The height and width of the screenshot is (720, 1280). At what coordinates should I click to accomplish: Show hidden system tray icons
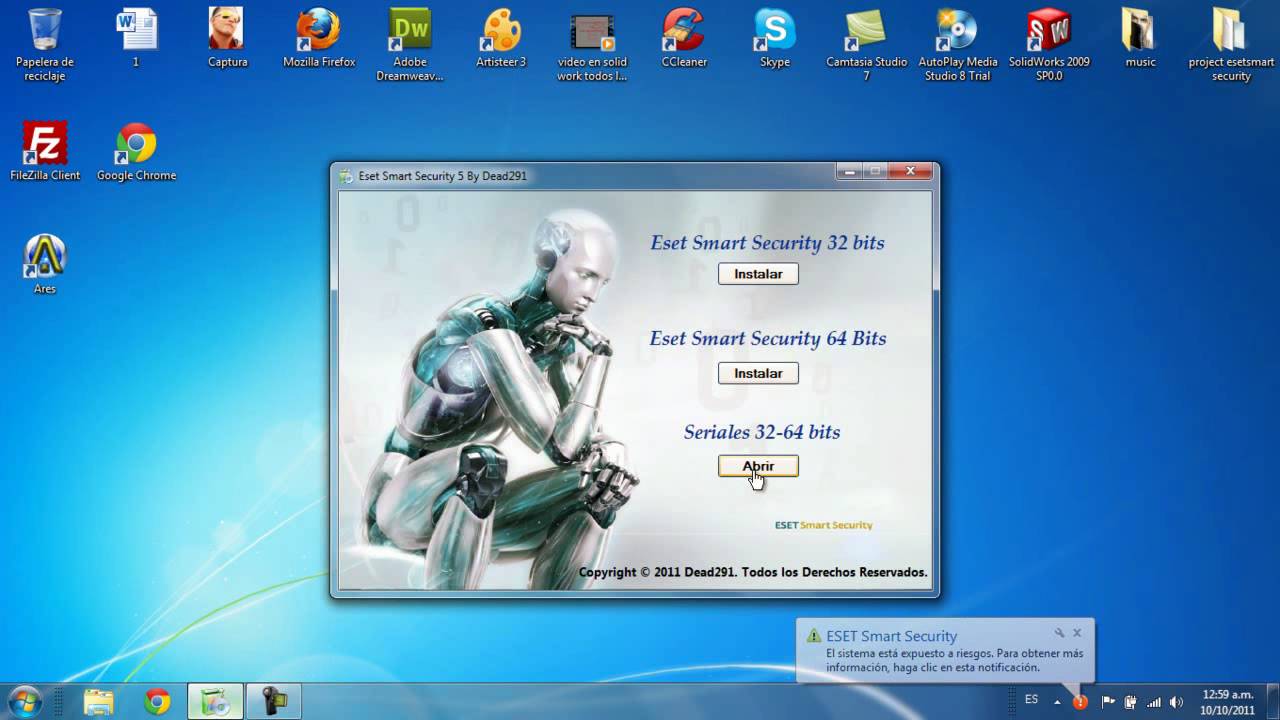pyautogui.click(x=1058, y=702)
